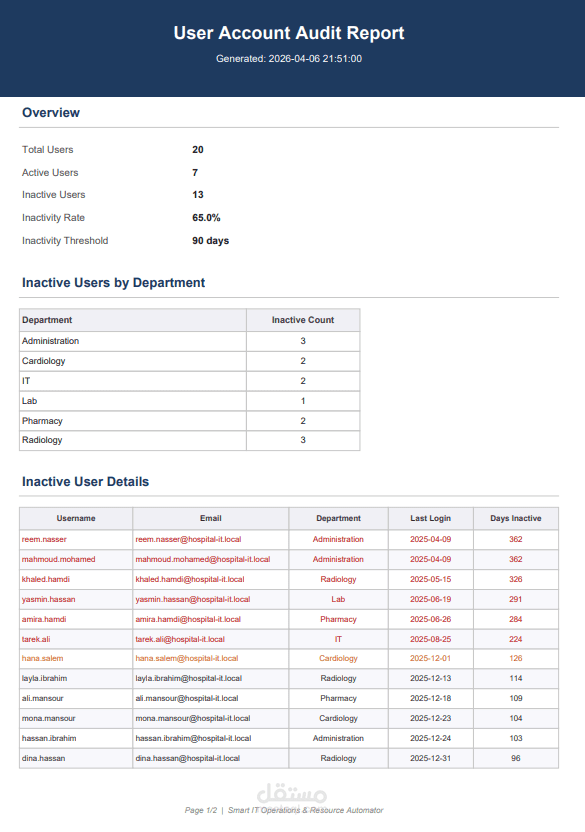The height and width of the screenshot is (832, 585).
Task: Select the Lab row in department count table
Action: (x=190, y=401)
